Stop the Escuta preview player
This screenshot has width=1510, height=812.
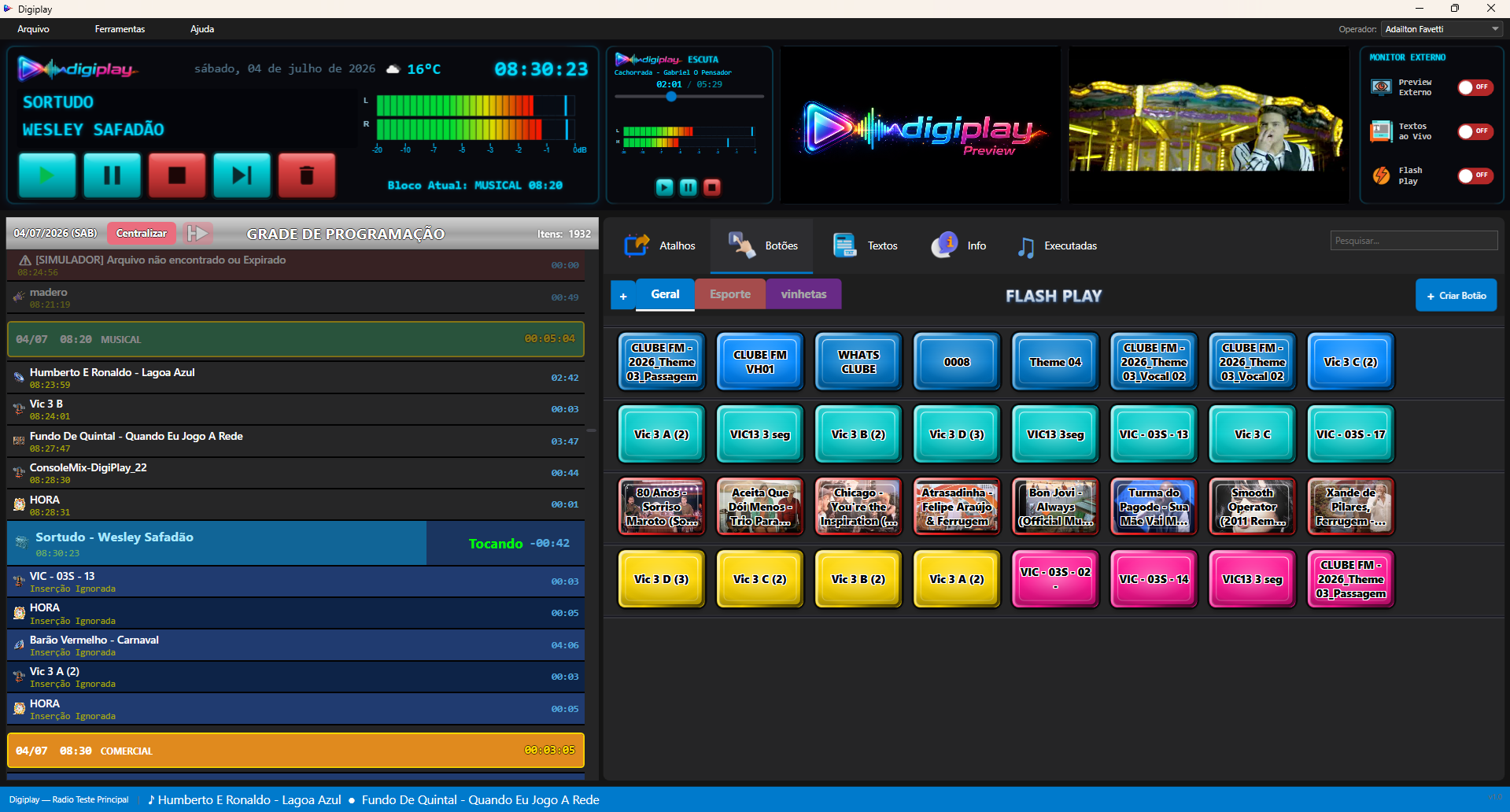[x=712, y=187]
